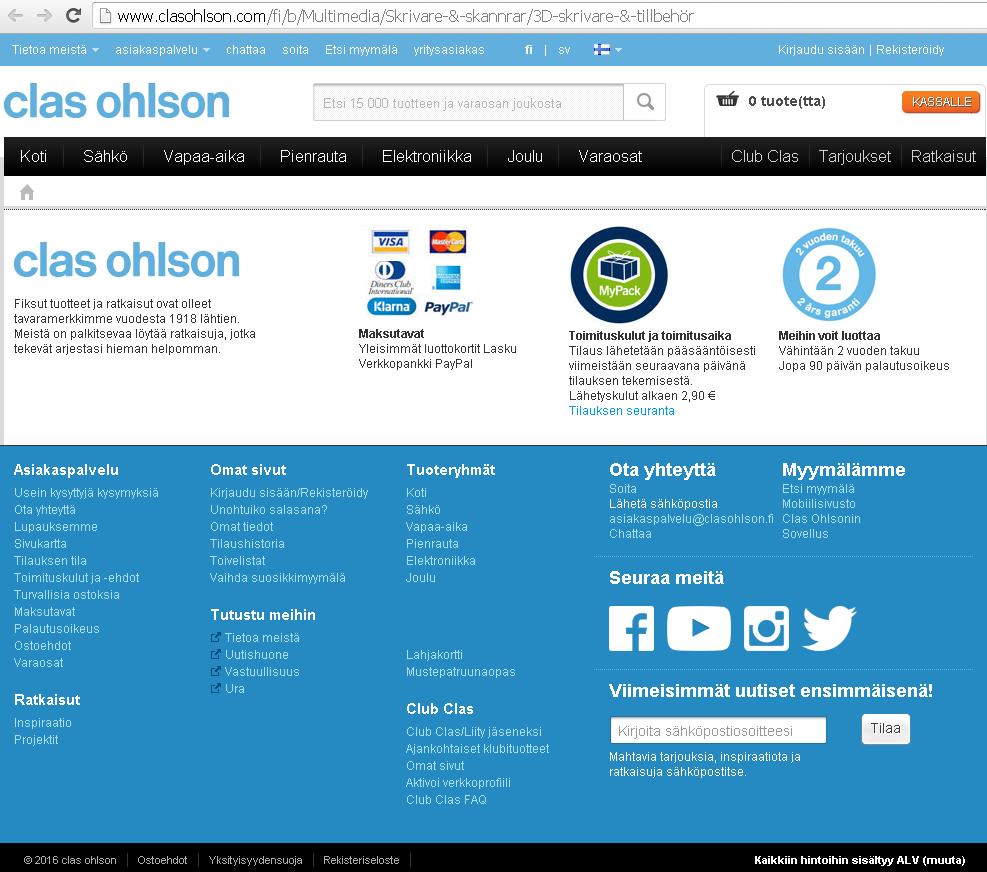Click the magnifying glass search button

[645, 102]
